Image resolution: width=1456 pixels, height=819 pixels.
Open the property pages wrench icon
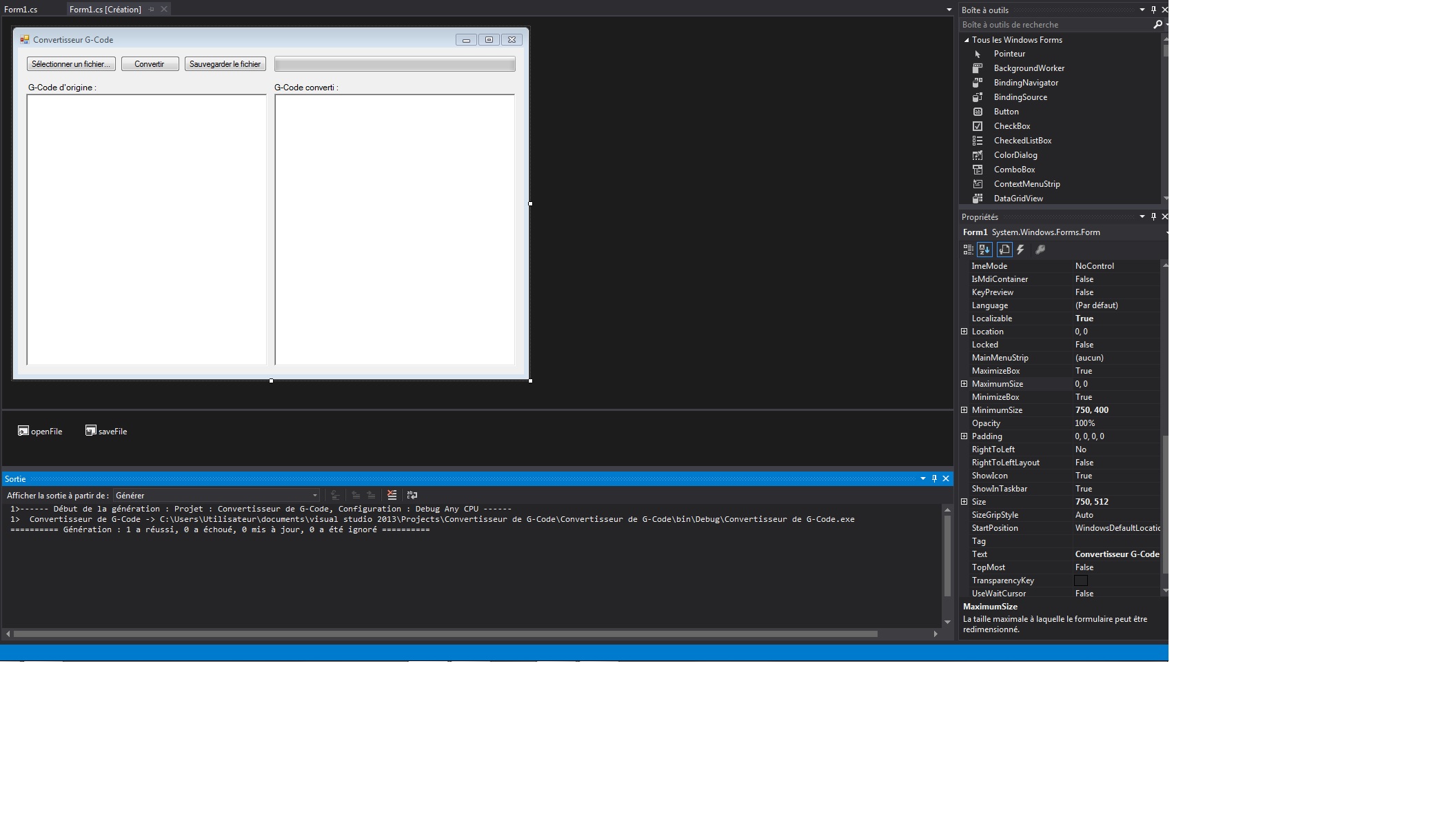pyautogui.click(x=1040, y=250)
